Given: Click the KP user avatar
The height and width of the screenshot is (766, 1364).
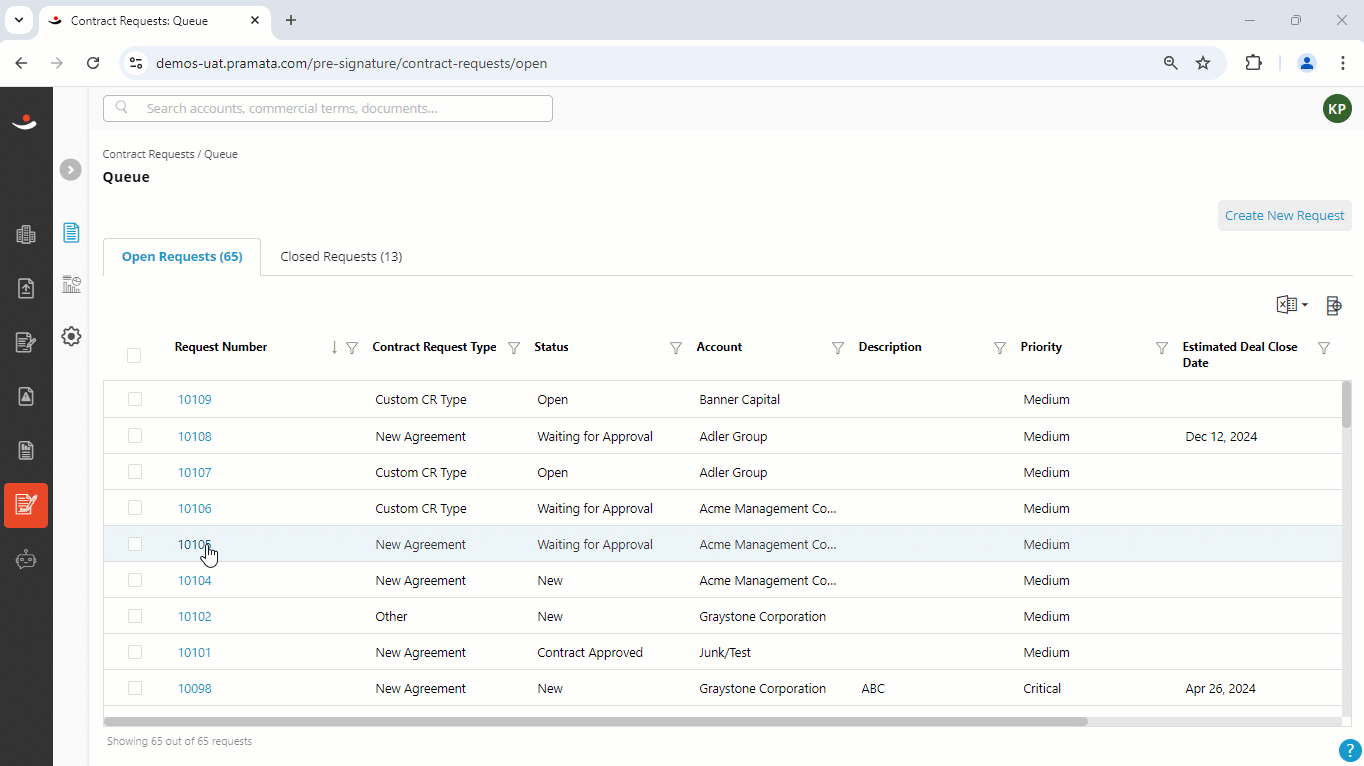Looking at the screenshot, I should [1337, 109].
